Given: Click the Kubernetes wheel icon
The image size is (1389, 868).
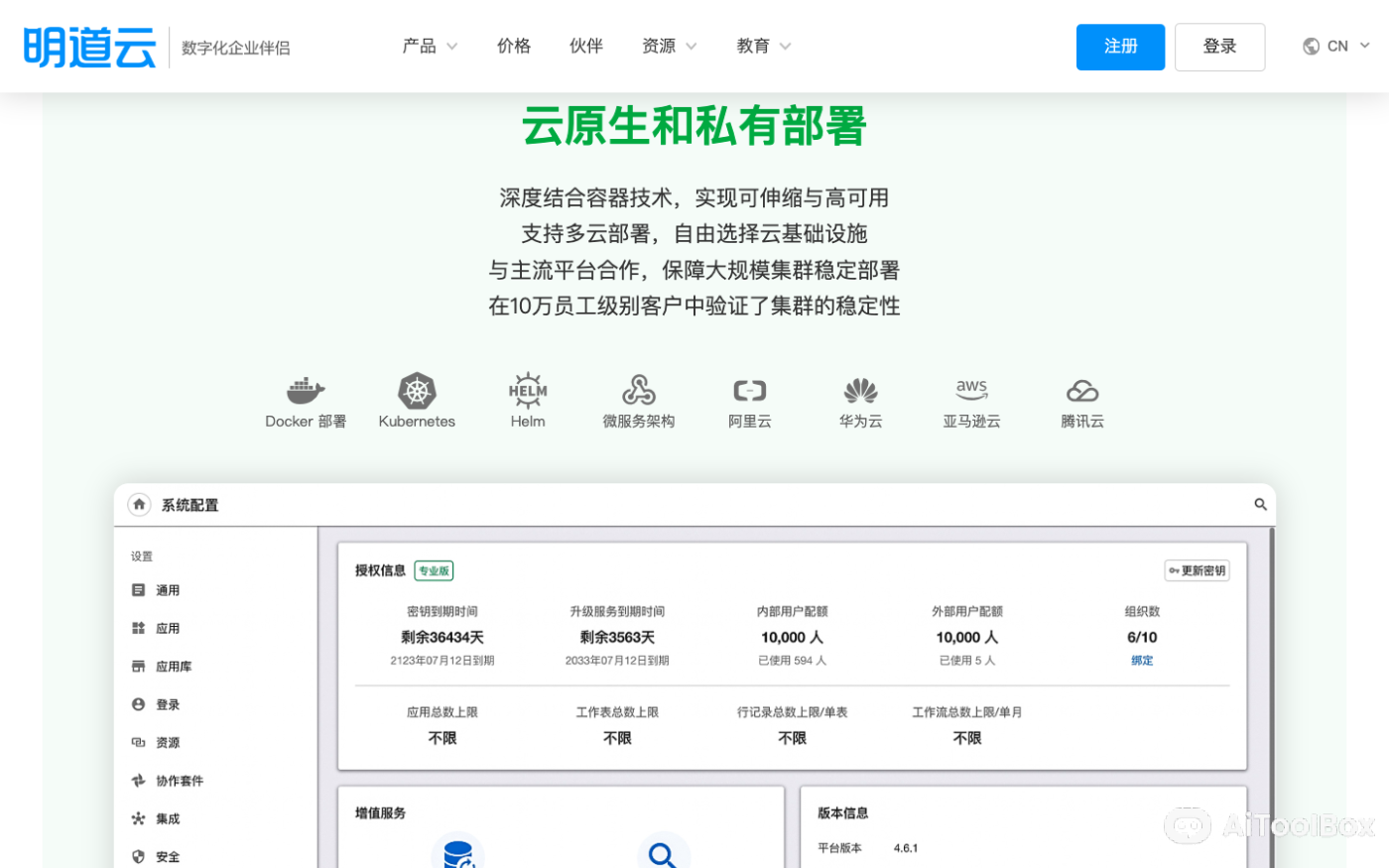Looking at the screenshot, I should point(417,391).
